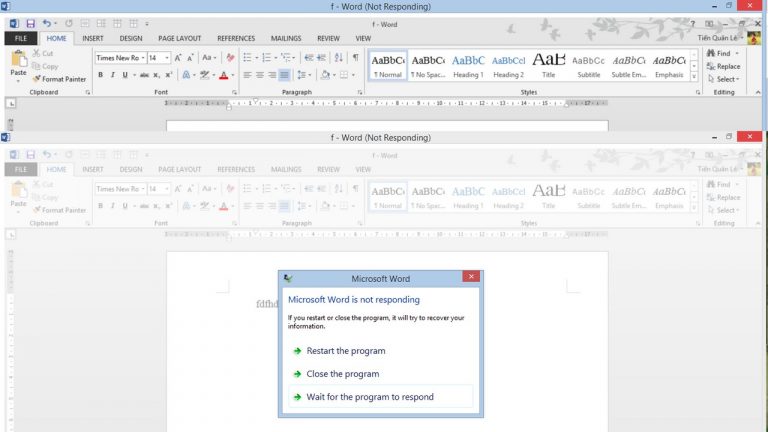The height and width of the screenshot is (432, 768).
Task: Toggle Underline in top Word window
Action: point(125,75)
